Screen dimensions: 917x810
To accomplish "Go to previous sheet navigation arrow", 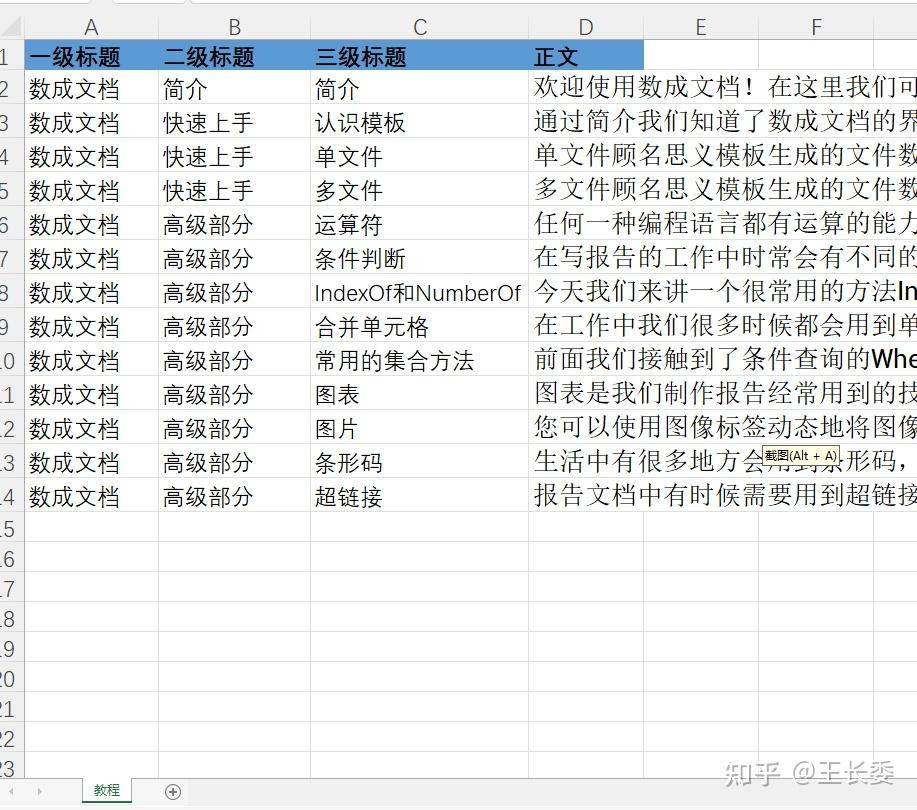I will coord(11,792).
